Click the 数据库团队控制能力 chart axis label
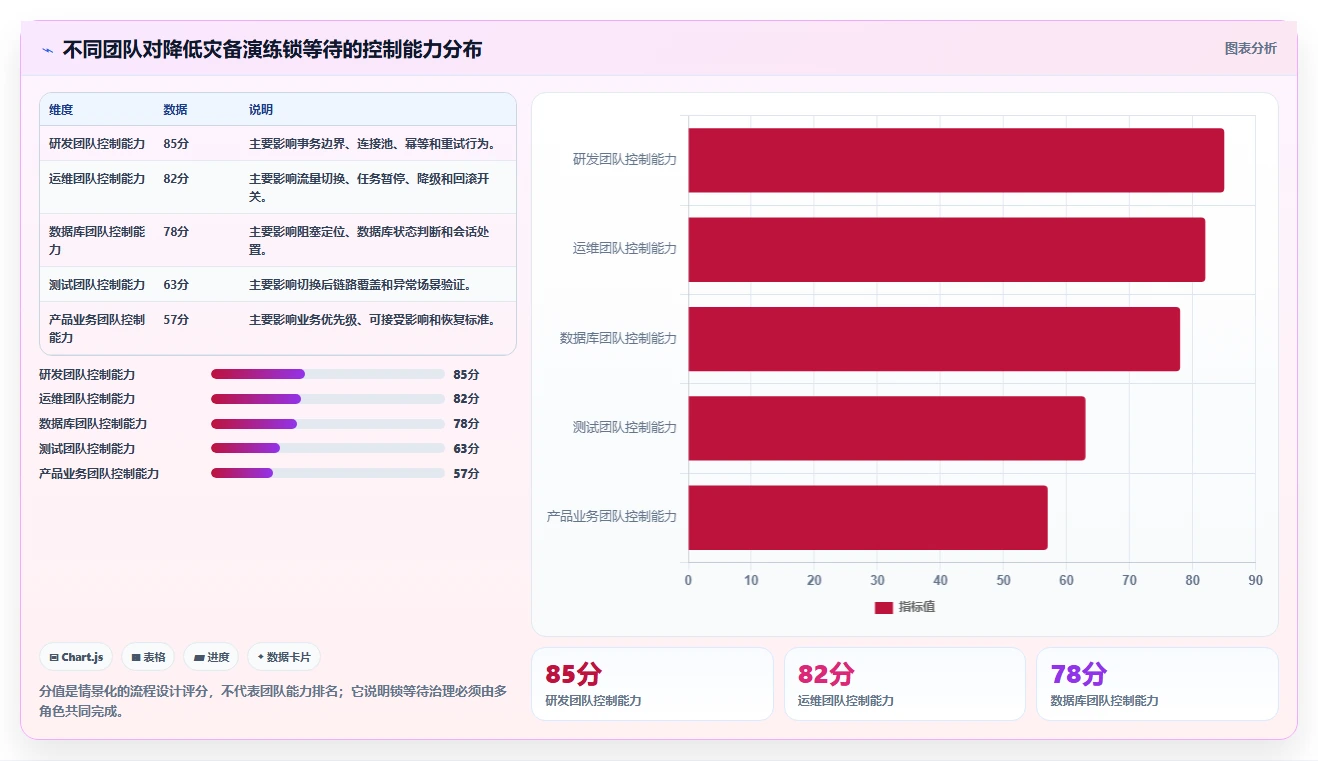 click(x=619, y=338)
